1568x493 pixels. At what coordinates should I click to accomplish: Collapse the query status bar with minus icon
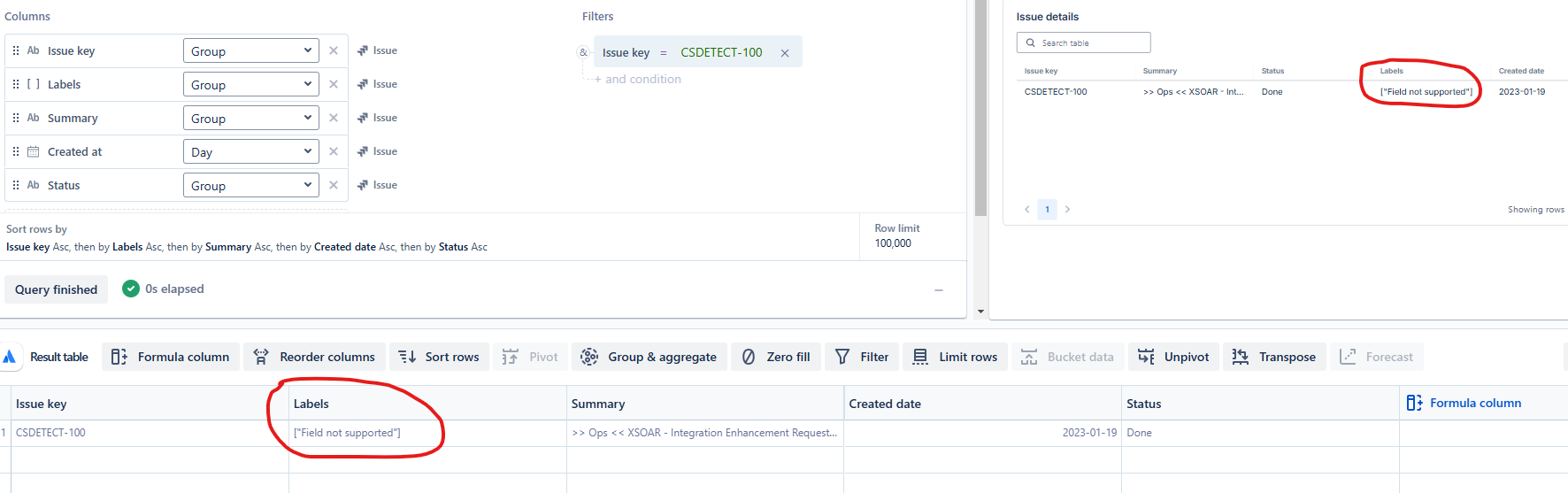coord(939,289)
